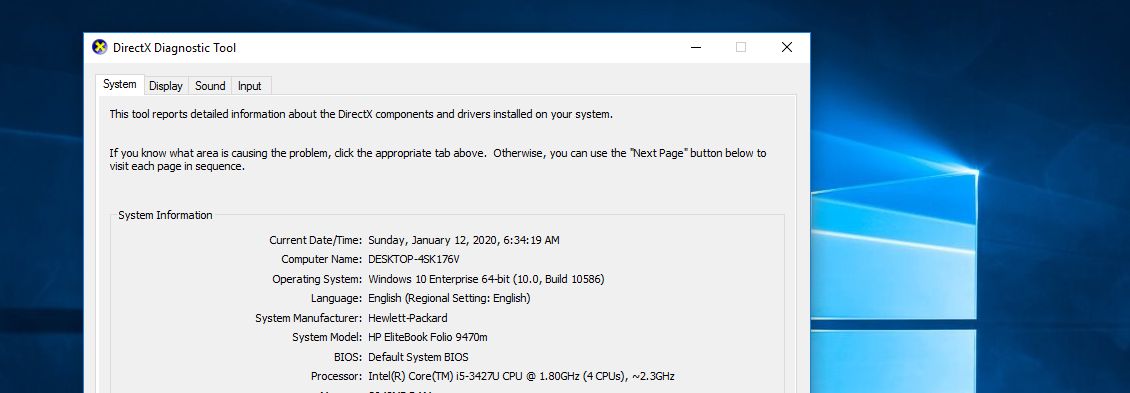Click the text starting 'This tool reports detailed'
The height and width of the screenshot is (393, 1130).
click(361, 114)
